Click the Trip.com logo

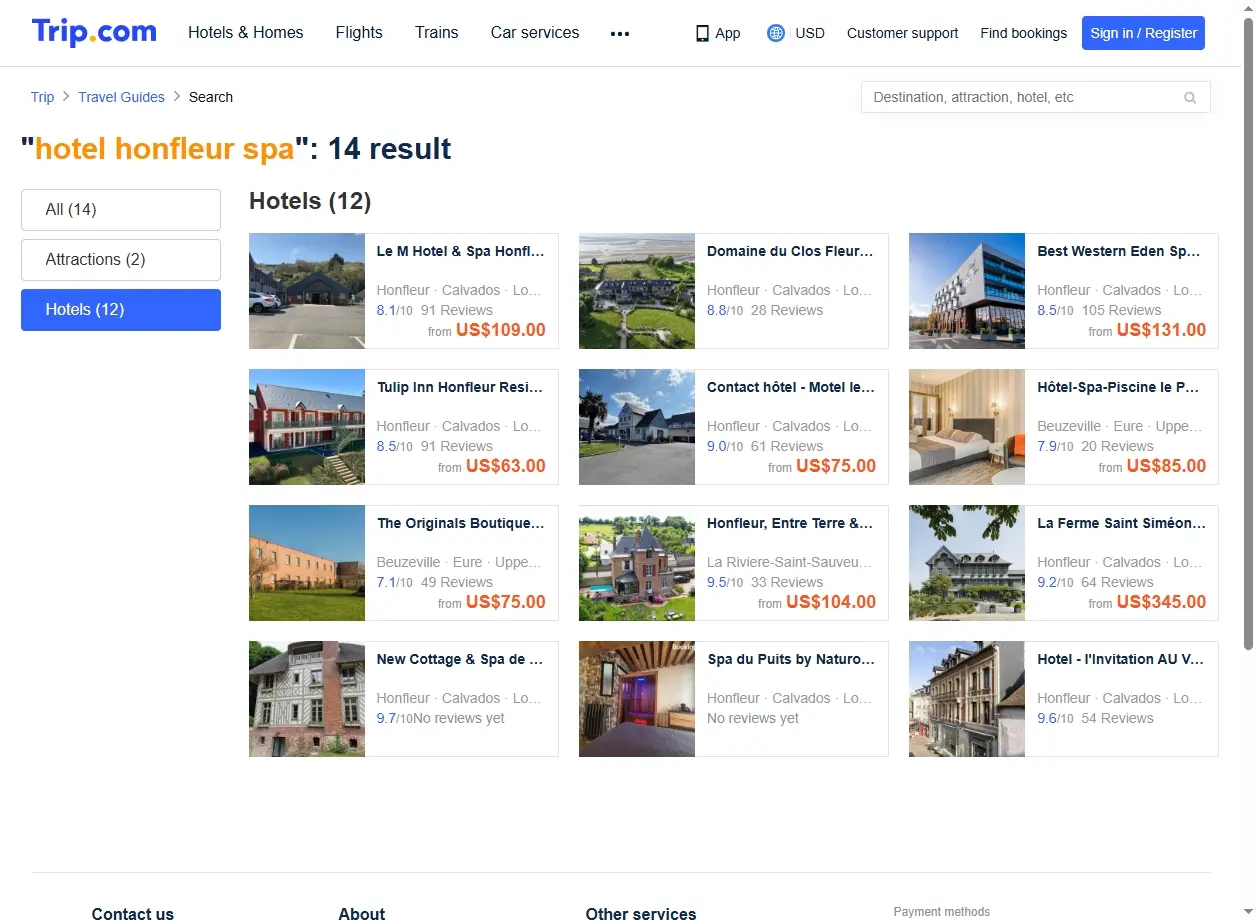(94, 32)
